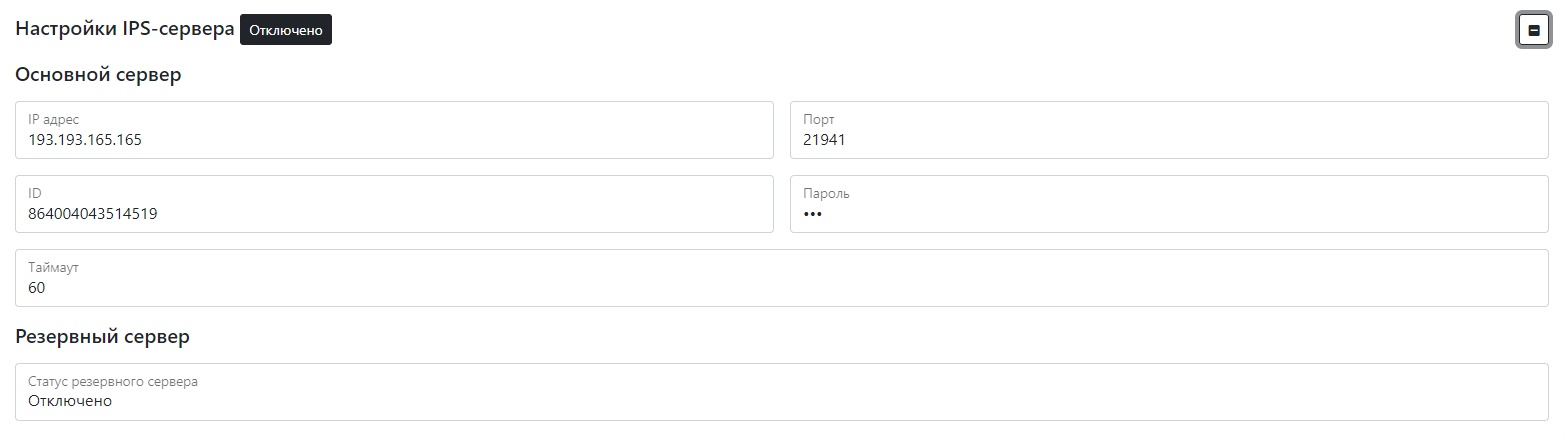Image resolution: width=1565 pixels, height=436 pixels.
Task: Click the IP address value 193.193.165.165
Action: (85, 140)
